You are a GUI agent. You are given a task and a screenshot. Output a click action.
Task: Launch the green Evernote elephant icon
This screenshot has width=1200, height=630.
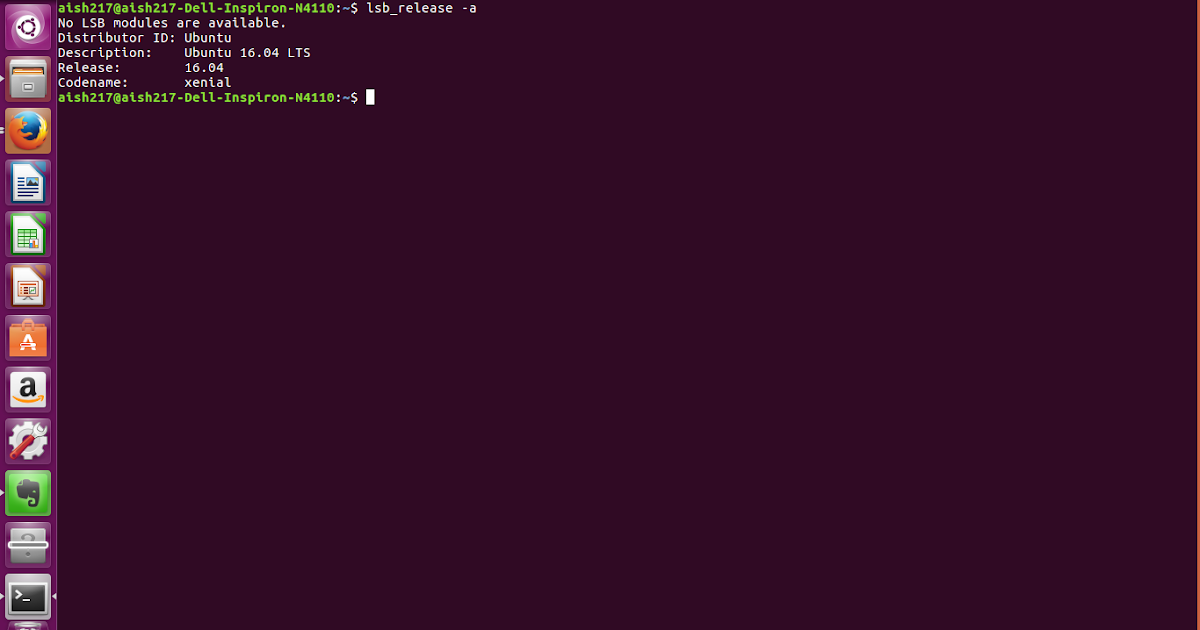pyautogui.click(x=28, y=494)
